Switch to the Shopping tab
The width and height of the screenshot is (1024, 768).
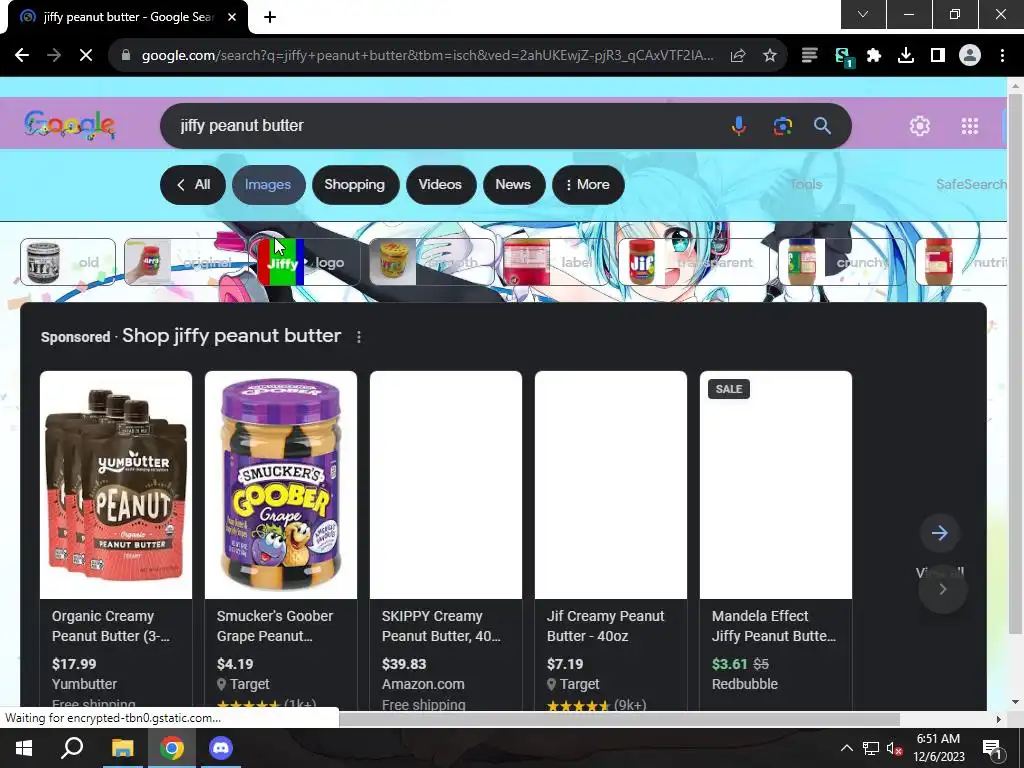(x=355, y=185)
